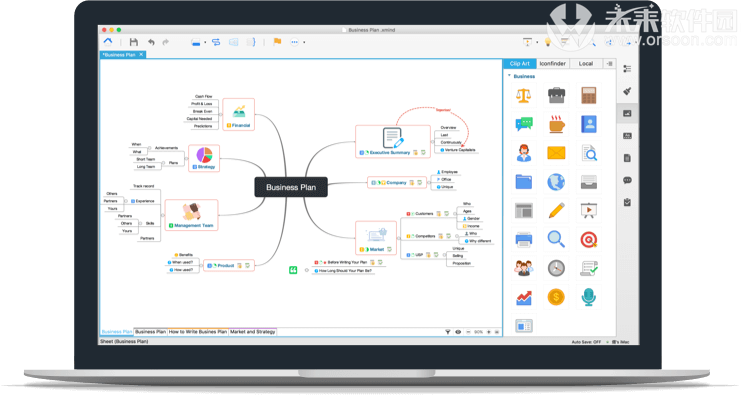
Task: Open the Outline view in right sidebar
Action: tap(627, 69)
